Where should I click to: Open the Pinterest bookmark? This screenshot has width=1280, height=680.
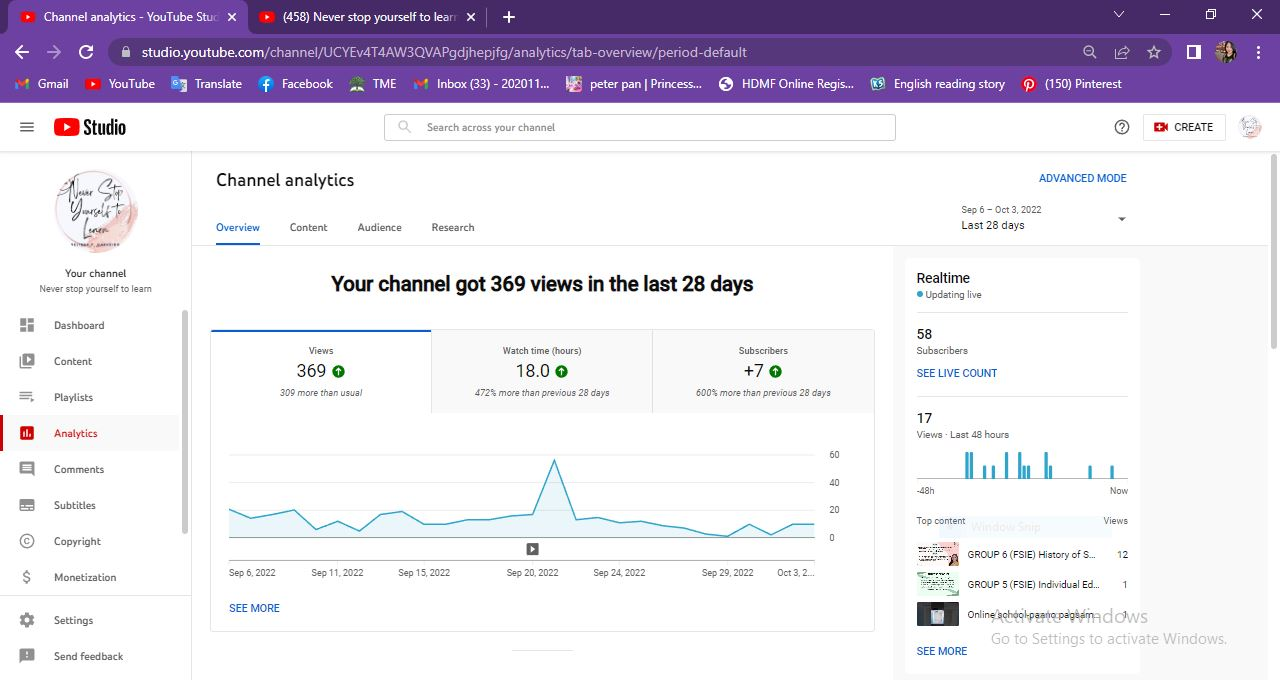[1072, 84]
